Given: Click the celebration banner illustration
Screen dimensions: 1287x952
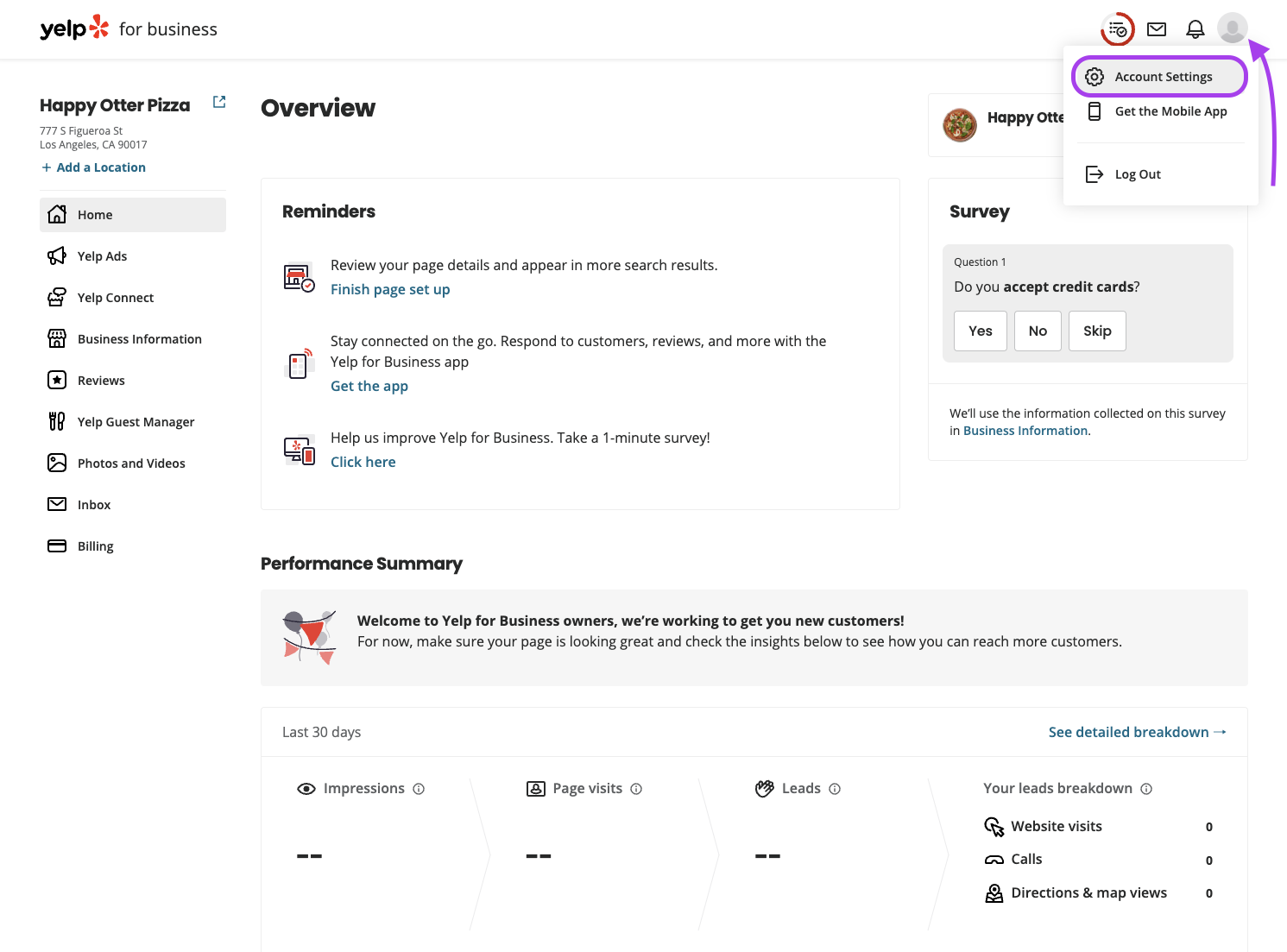Looking at the screenshot, I should click(x=309, y=638).
